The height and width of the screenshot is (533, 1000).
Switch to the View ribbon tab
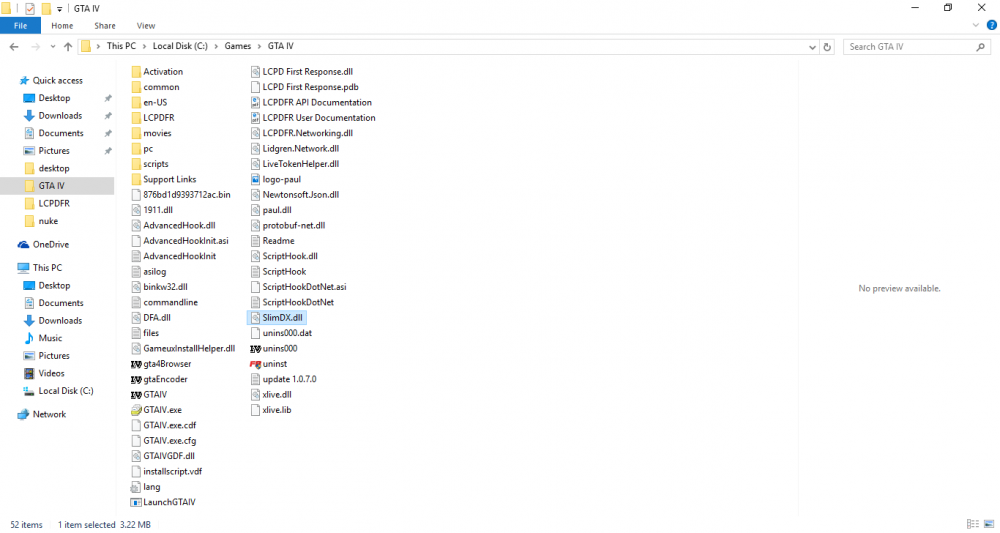[145, 26]
